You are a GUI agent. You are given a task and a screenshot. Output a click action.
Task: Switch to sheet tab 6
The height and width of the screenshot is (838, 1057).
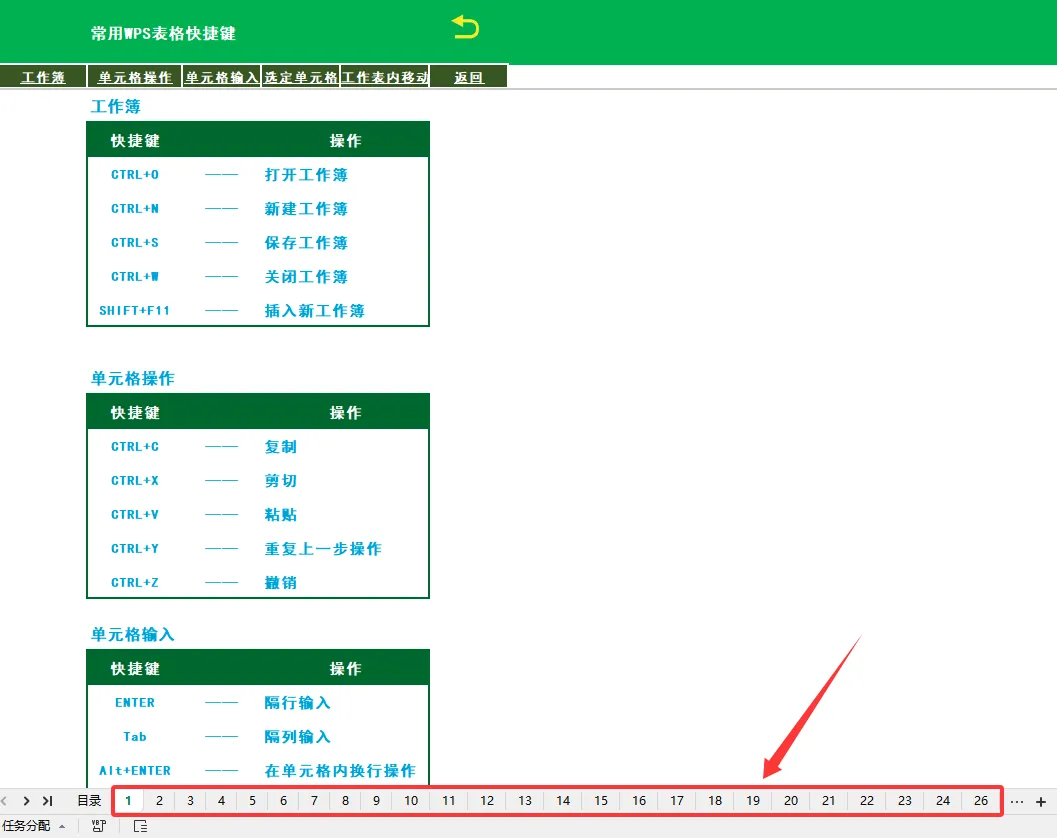tap(283, 801)
